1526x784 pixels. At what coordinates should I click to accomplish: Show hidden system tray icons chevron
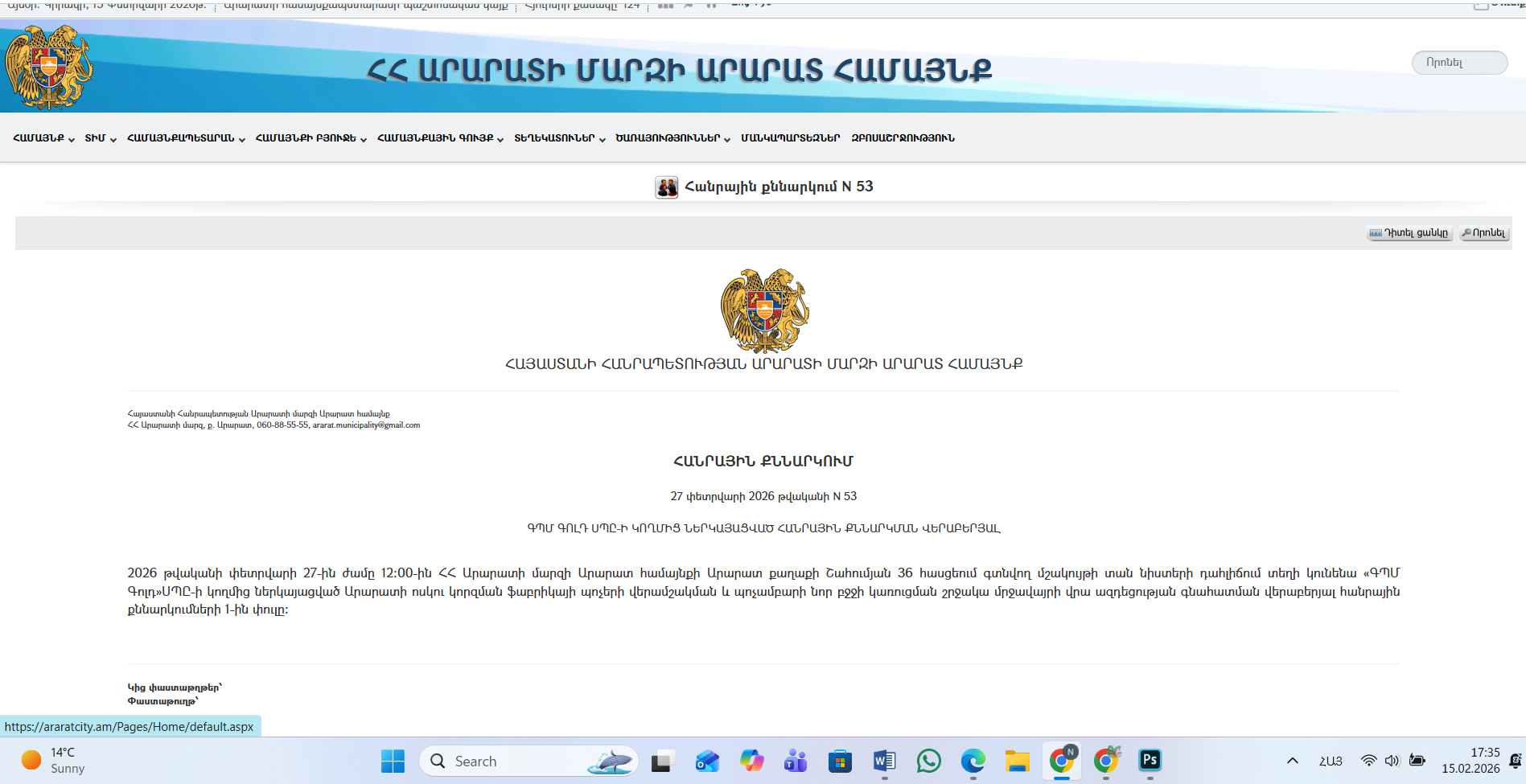tap(1292, 761)
